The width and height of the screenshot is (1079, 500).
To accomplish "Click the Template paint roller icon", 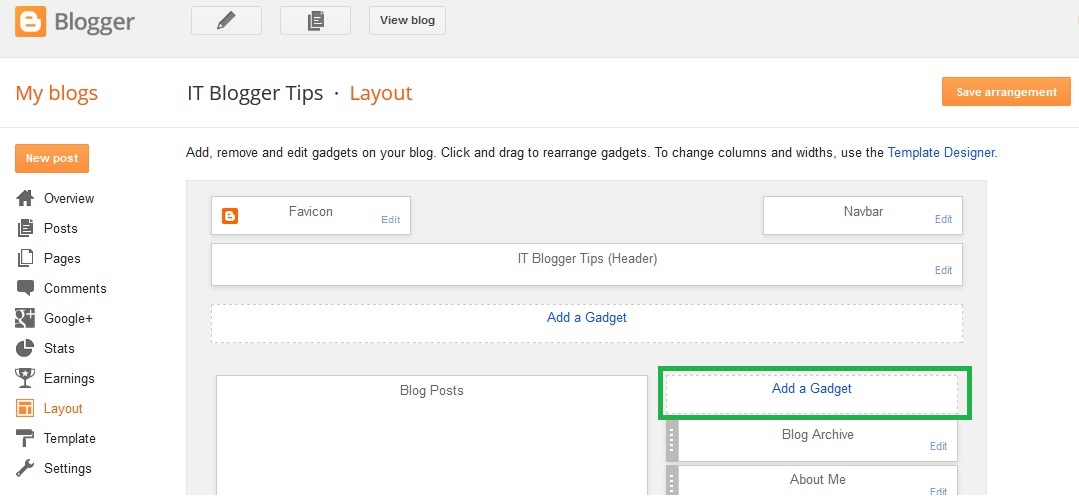I will [25, 438].
